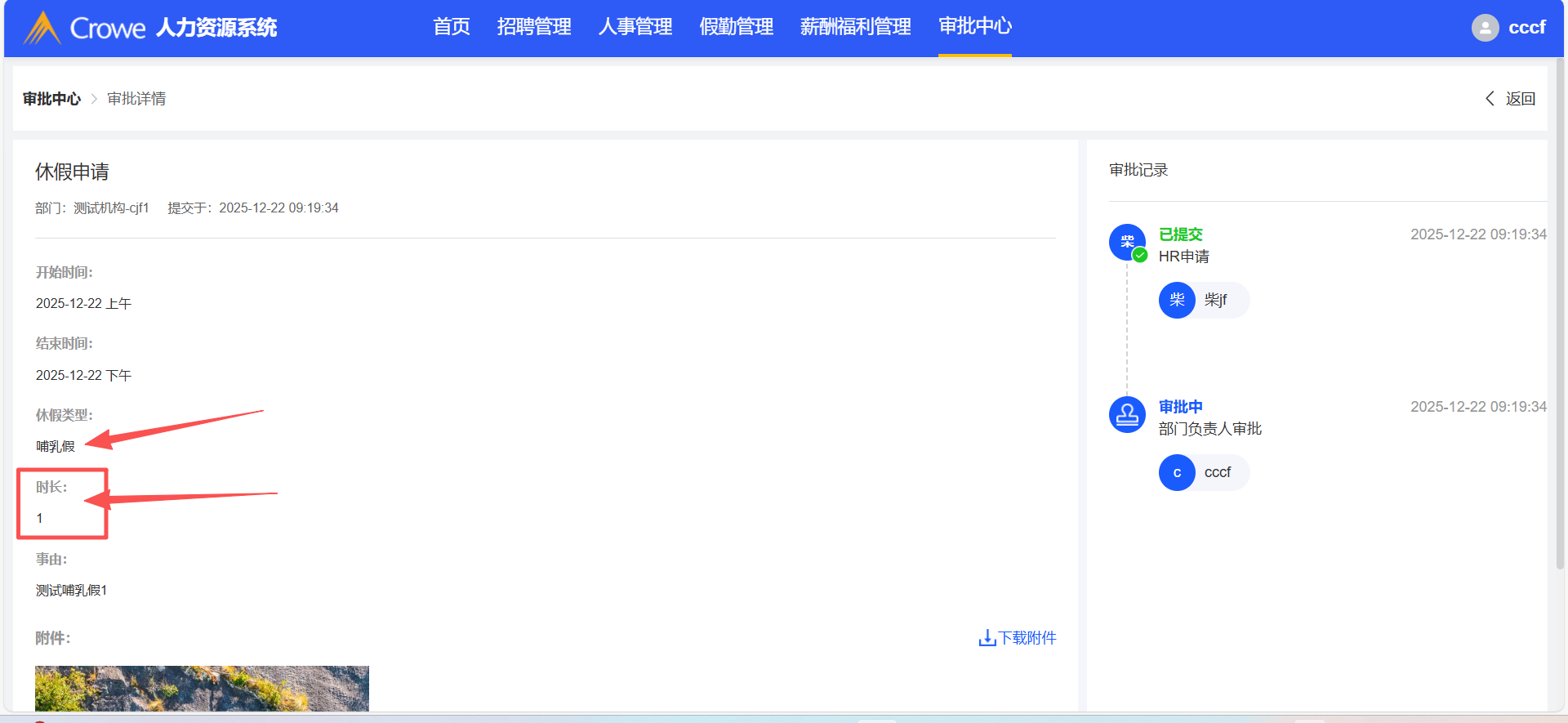The height and width of the screenshot is (723, 1568).
Task: Open the attachment image thumbnail
Action: click(x=202, y=688)
